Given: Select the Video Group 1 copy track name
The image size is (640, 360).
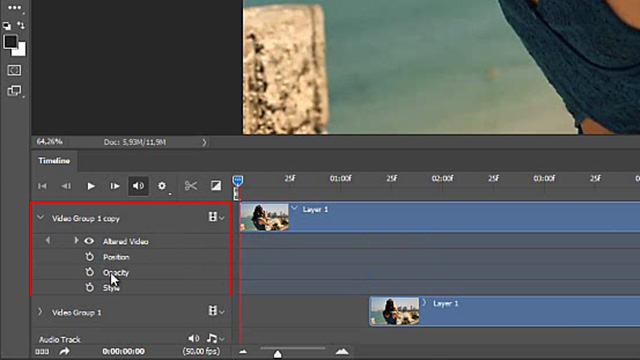Looking at the screenshot, I should coord(86,219).
